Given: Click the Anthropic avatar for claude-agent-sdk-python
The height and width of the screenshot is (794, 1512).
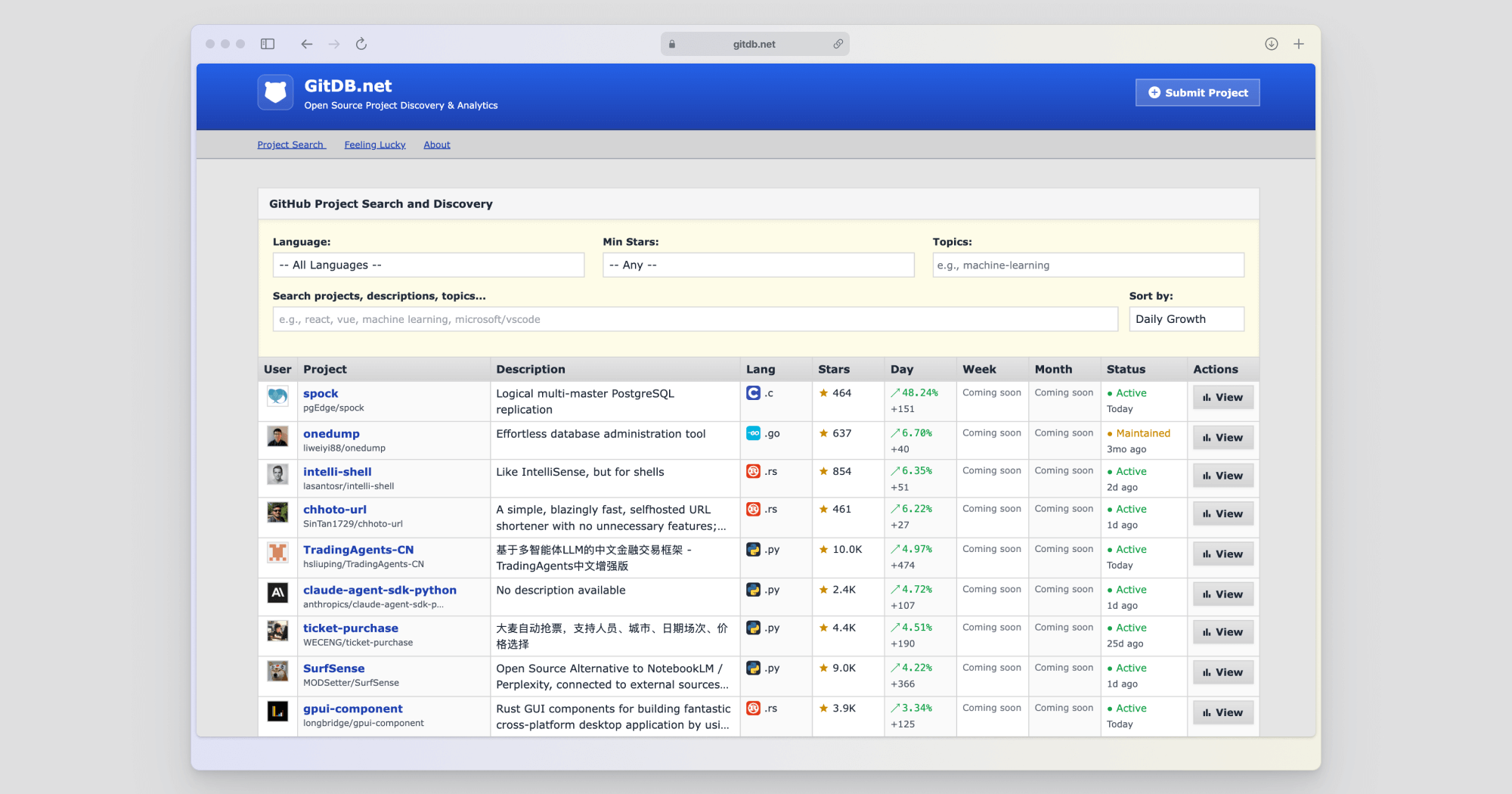Looking at the screenshot, I should pos(277,594).
